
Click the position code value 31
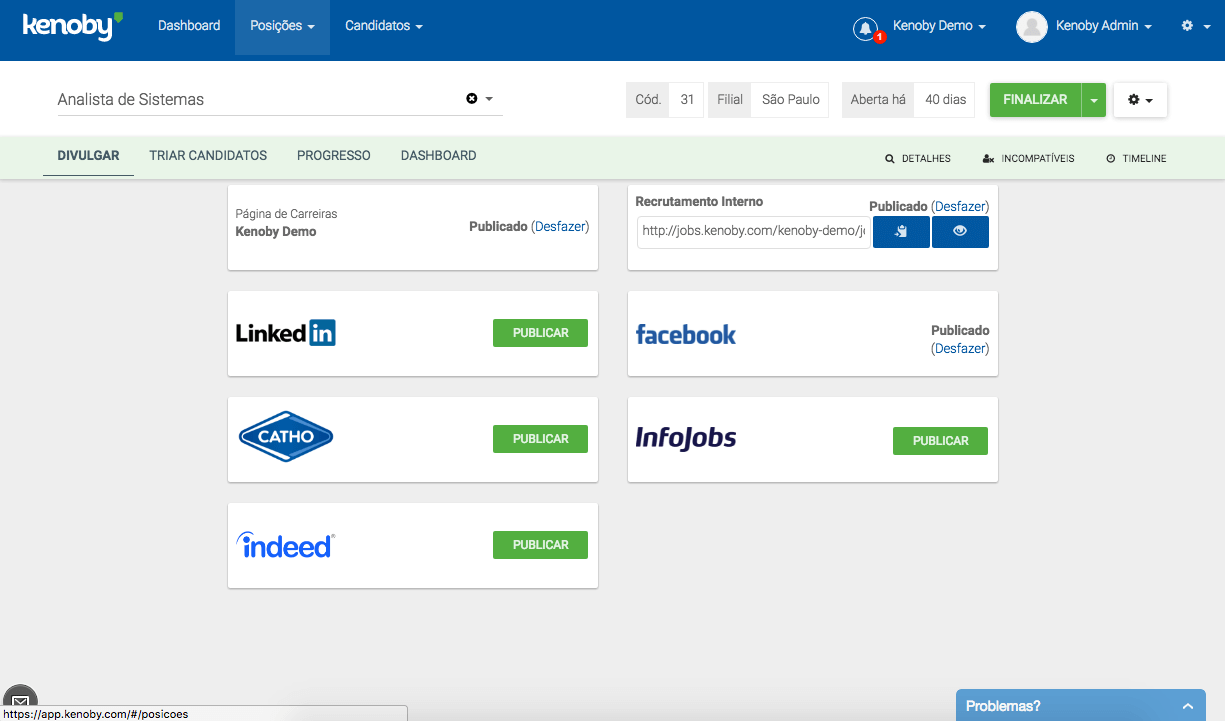pos(687,100)
